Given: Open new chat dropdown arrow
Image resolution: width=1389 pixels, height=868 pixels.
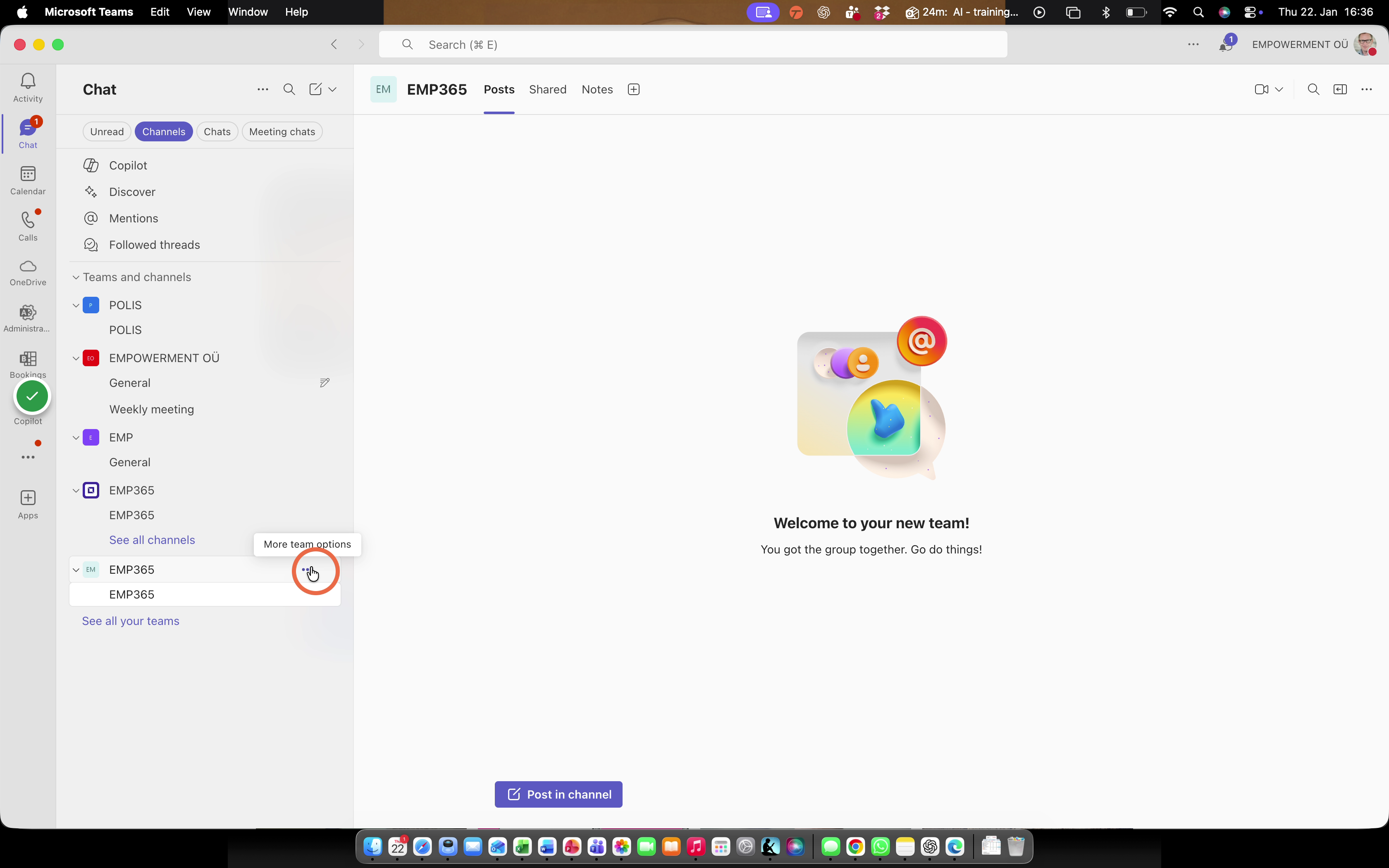Looking at the screenshot, I should [x=332, y=89].
